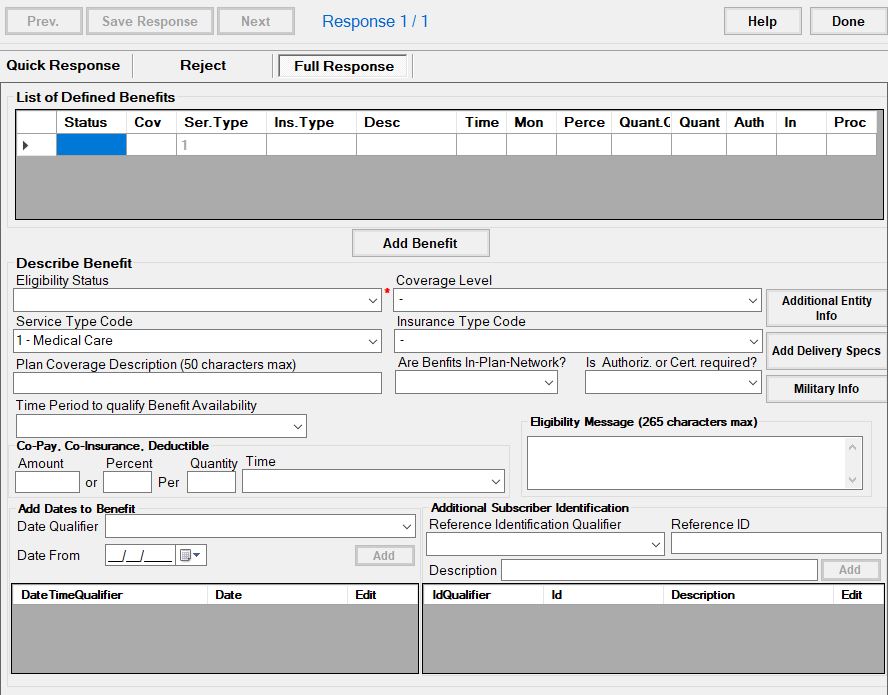
Task: Click the IdQualifier column header
Action: pyautogui.click(x=483, y=595)
